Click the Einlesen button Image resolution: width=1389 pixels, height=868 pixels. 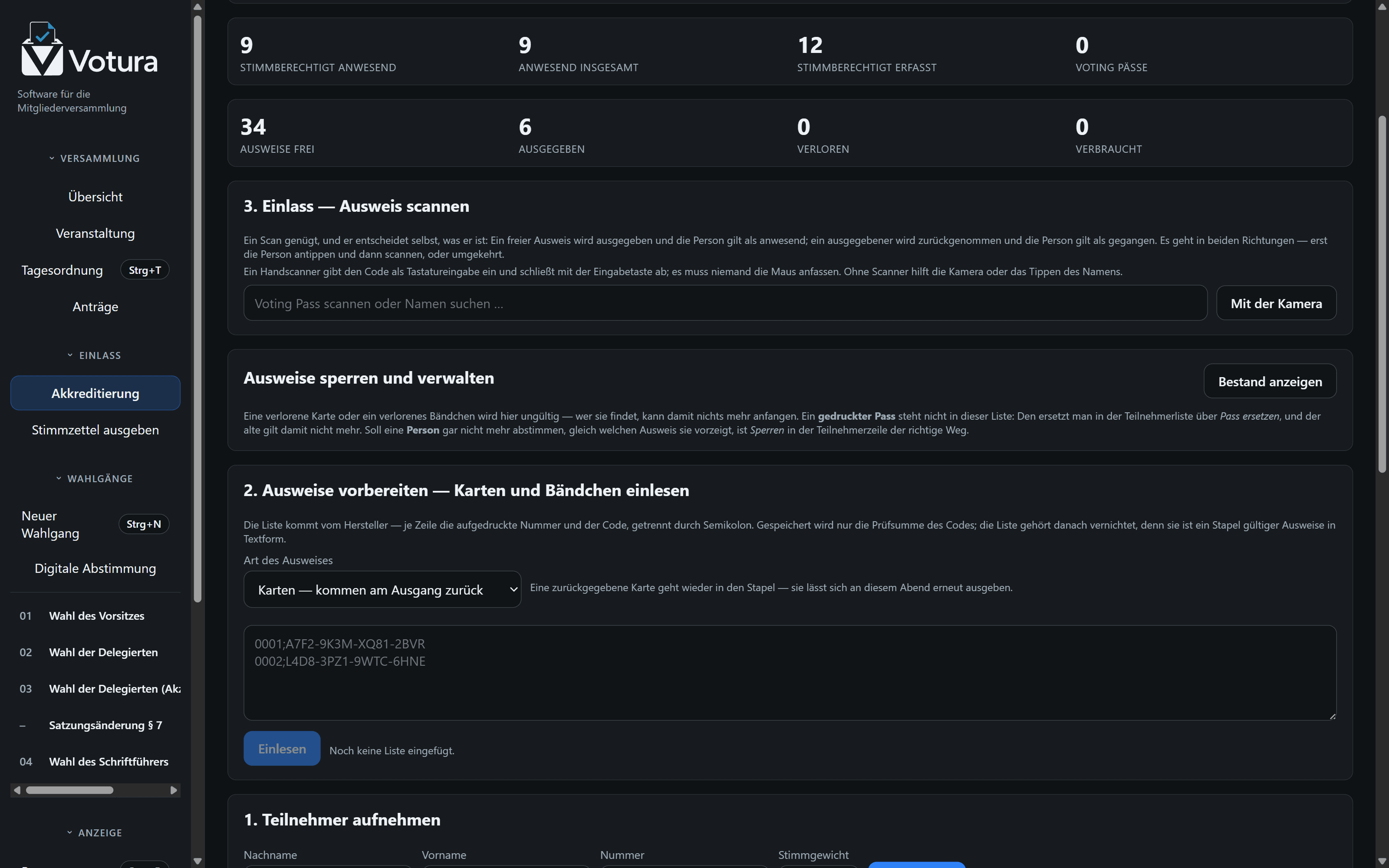click(x=282, y=749)
